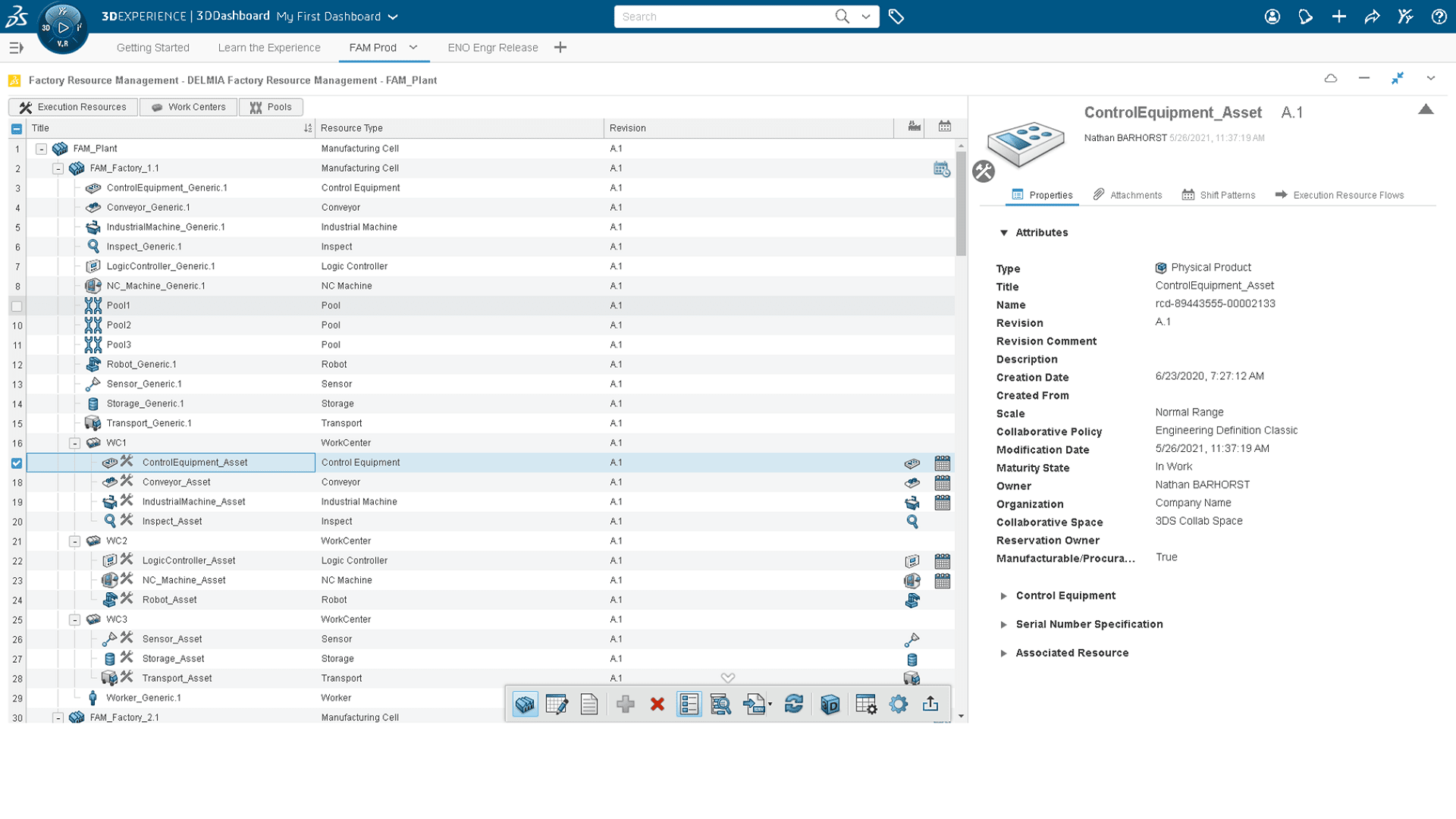The image size is (1456, 819).
Task: Click the calendar icon on ControlEquipment_Asset row
Action: (942, 463)
